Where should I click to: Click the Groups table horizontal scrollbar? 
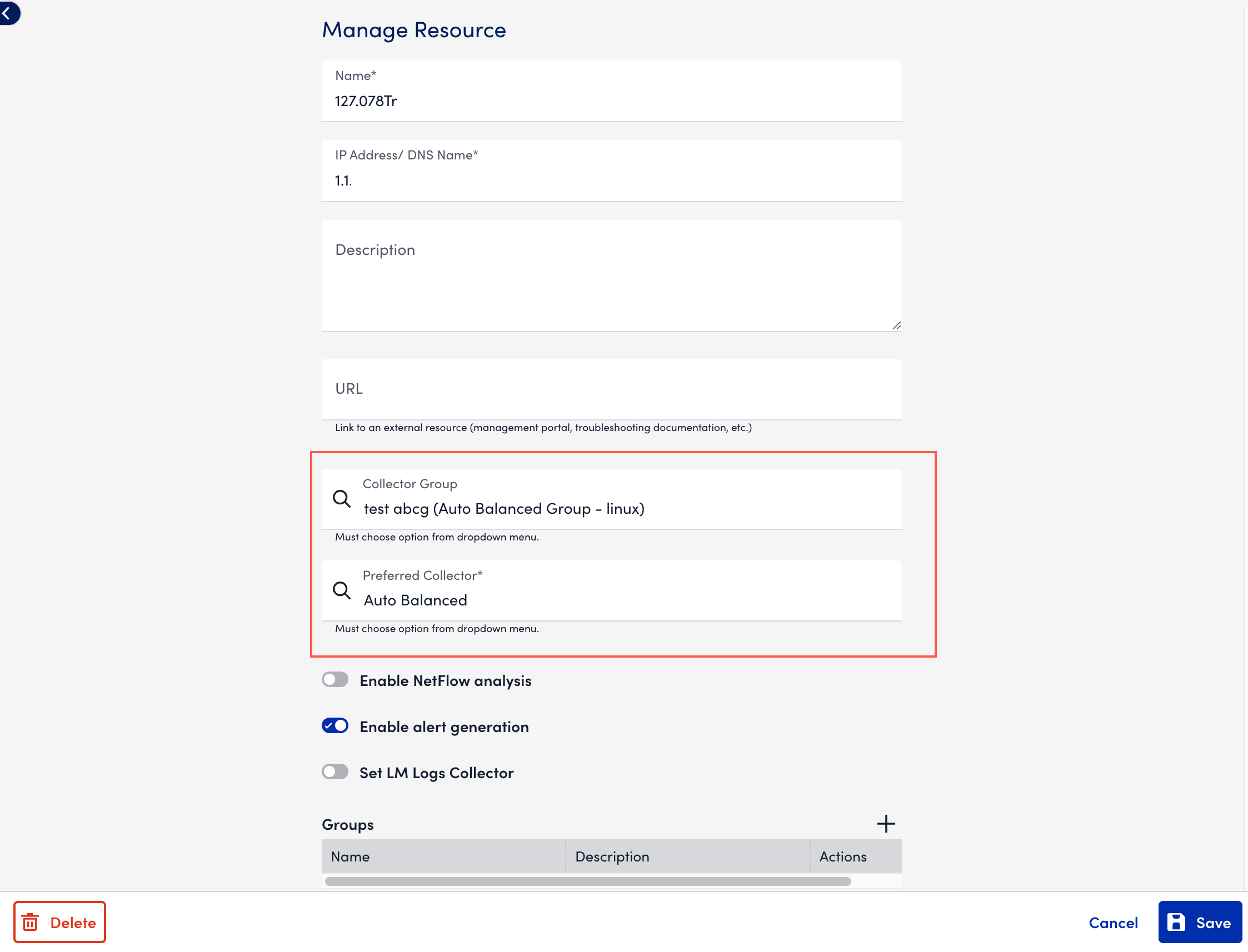(x=588, y=881)
